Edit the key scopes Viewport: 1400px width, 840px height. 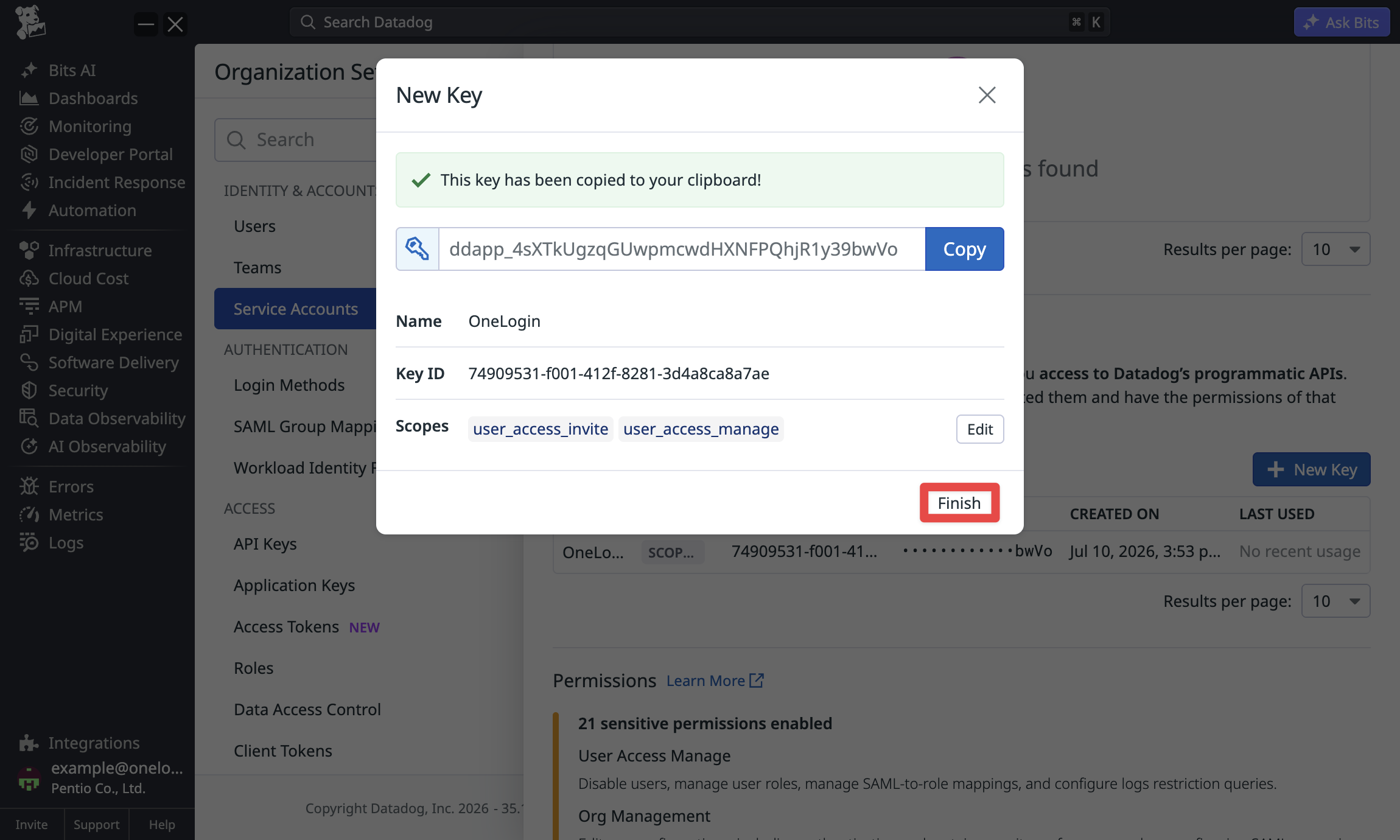pyautogui.click(x=980, y=429)
